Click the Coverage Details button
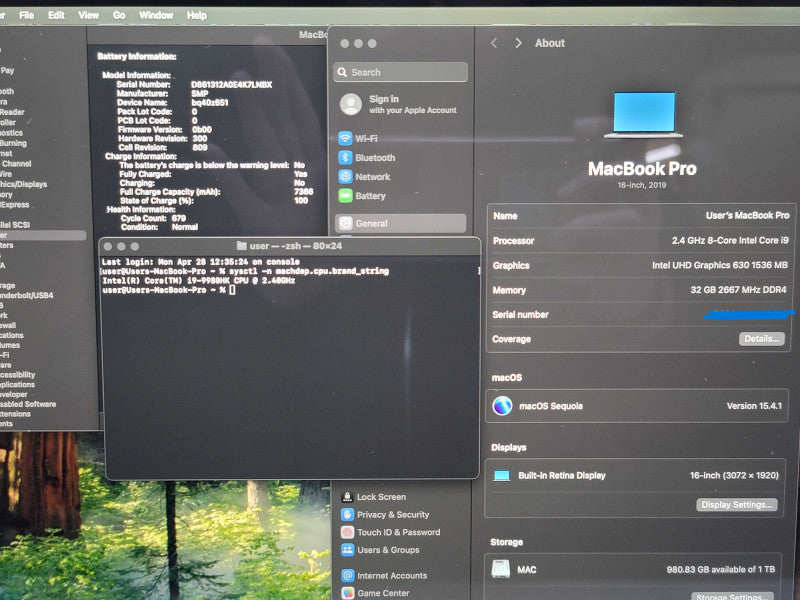 click(x=761, y=339)
